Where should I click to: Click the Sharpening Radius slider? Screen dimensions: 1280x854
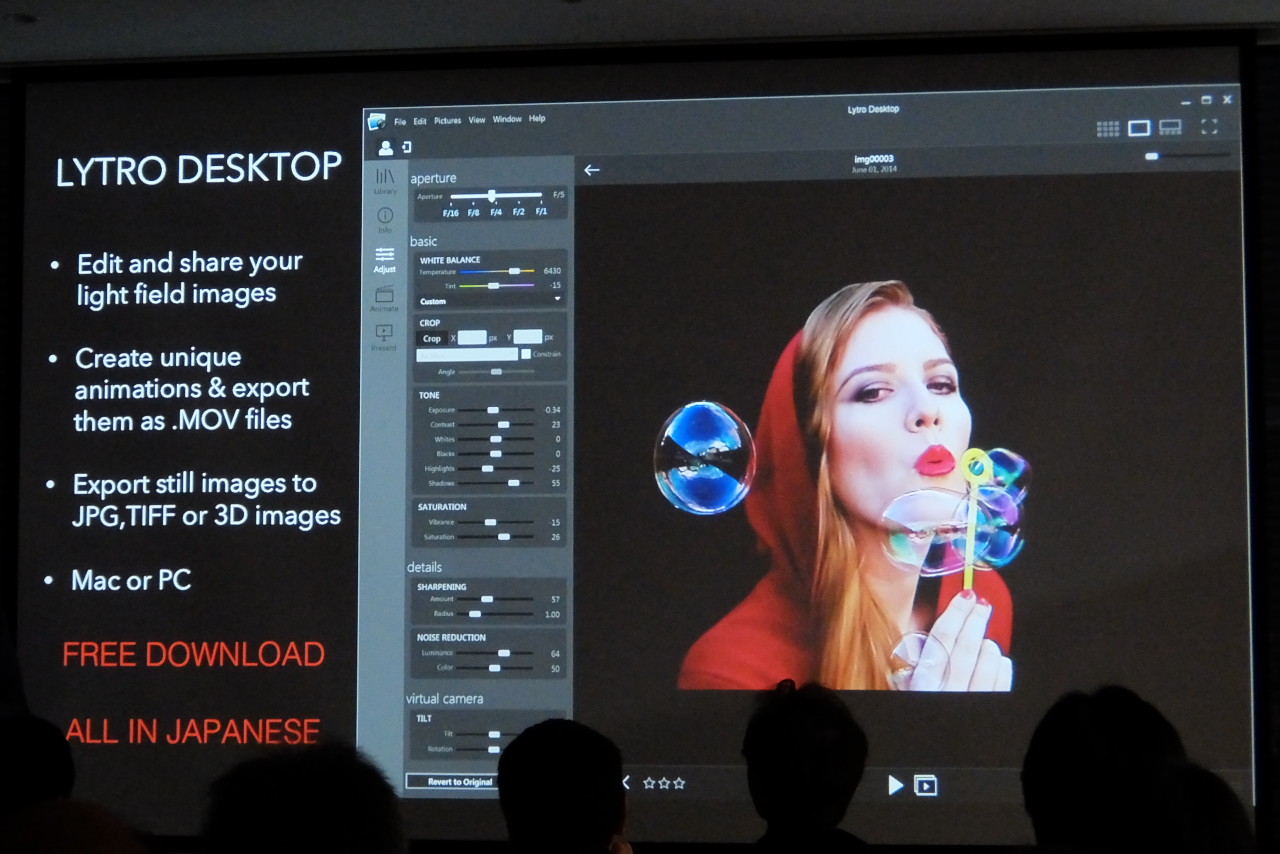pyautogui.click(x=495, y=614)
